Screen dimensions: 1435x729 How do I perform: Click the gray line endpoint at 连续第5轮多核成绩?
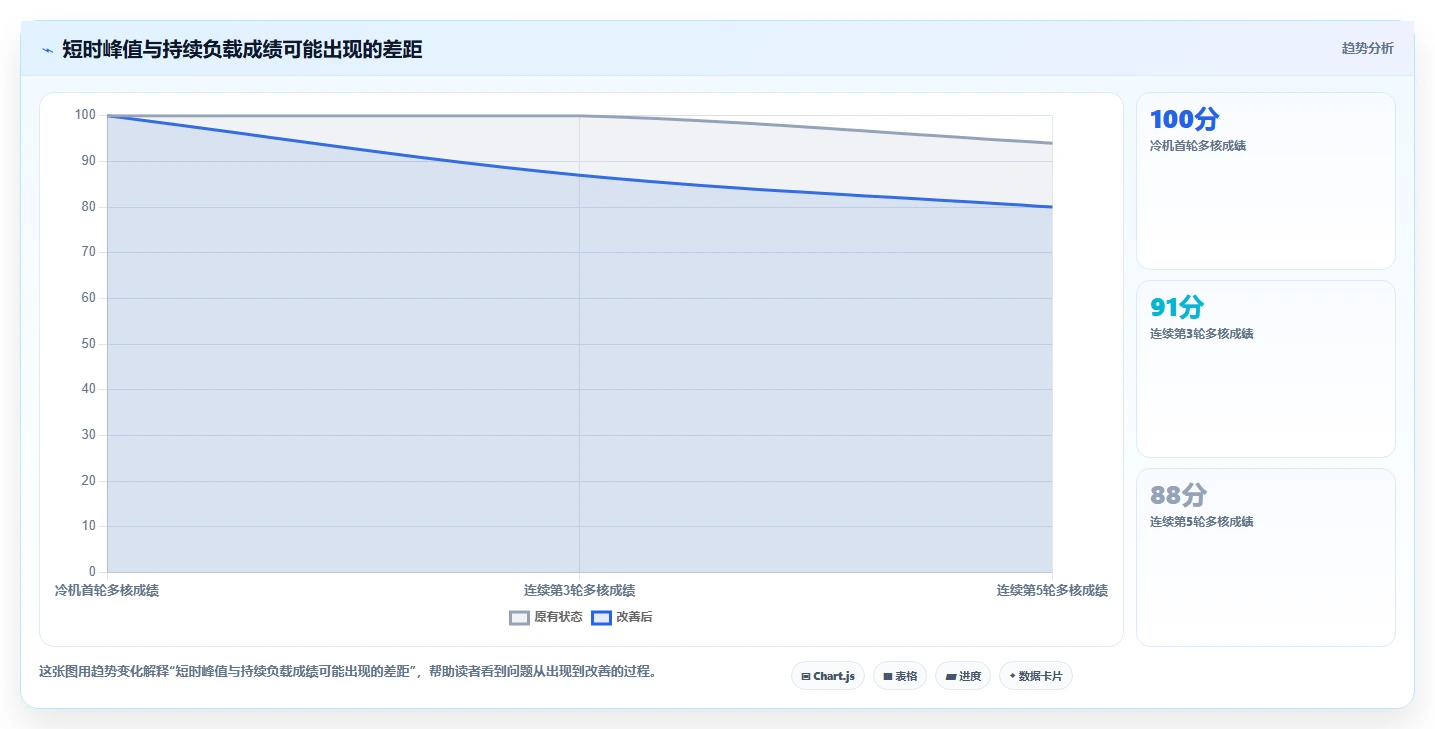pos(1052,143)
